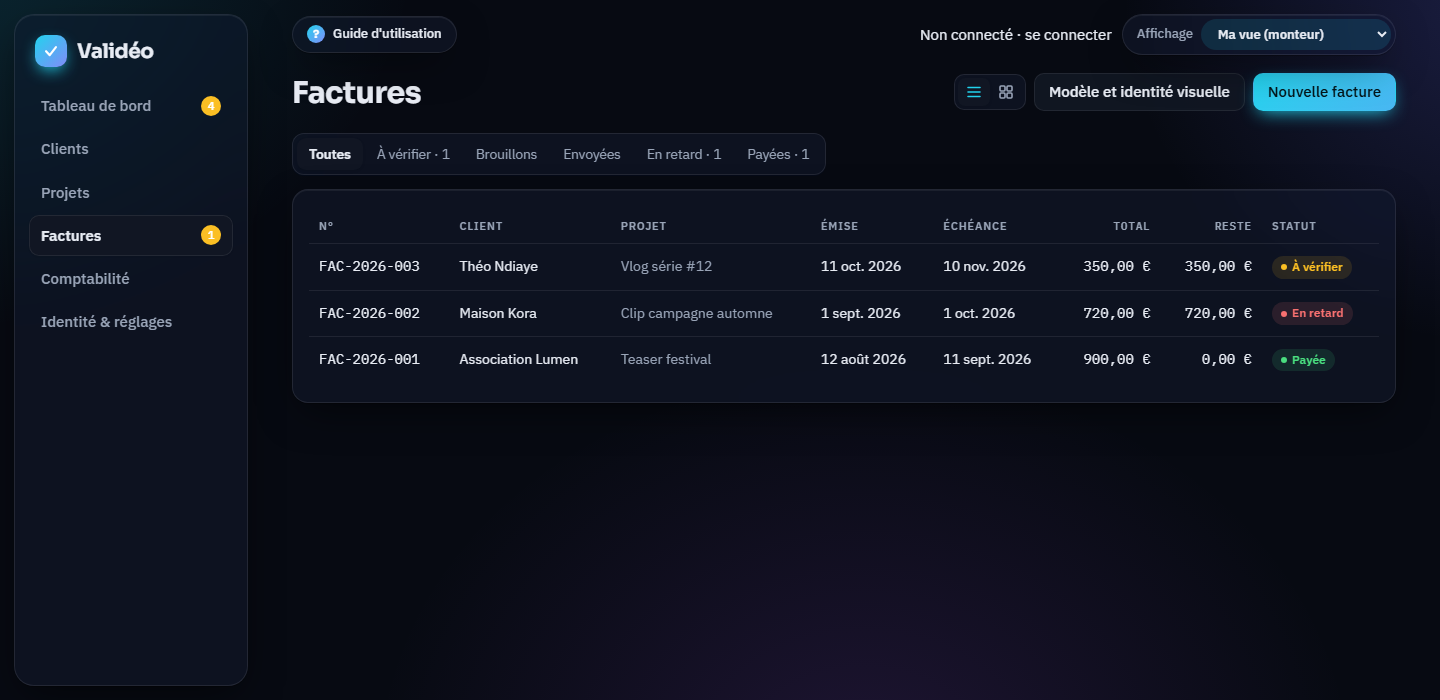Filter invoices by En retard
1440x700 pixels.
pyautogui.click(x=684, y=154)
